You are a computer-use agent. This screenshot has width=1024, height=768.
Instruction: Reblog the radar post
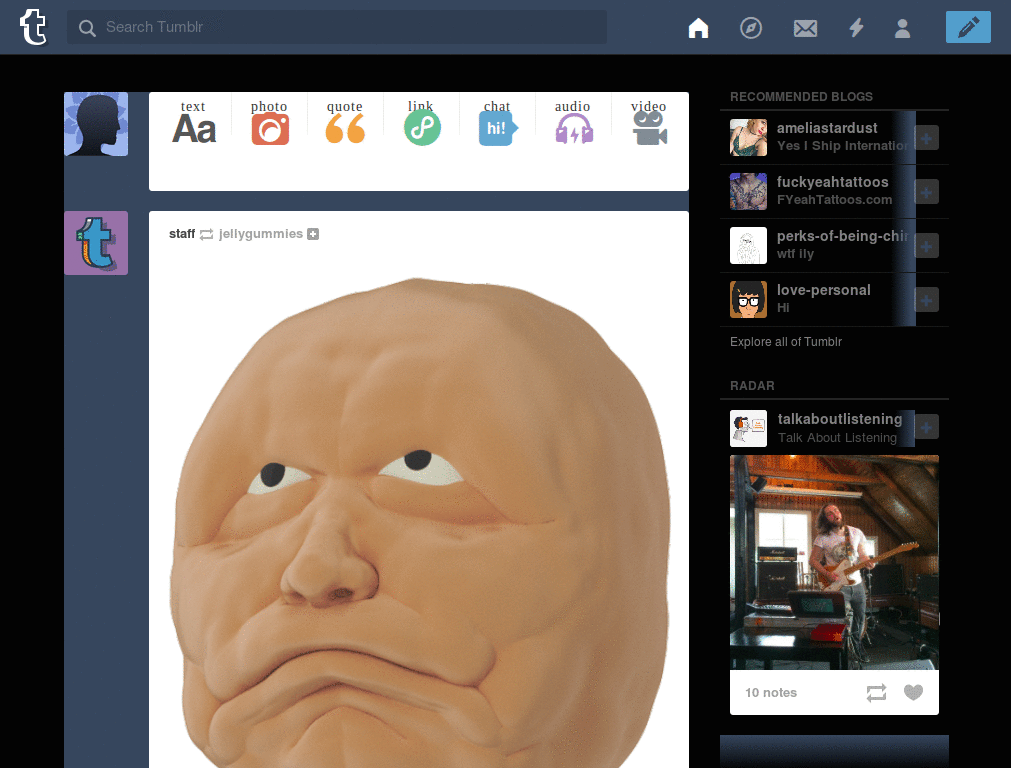[x=876, y=692]
